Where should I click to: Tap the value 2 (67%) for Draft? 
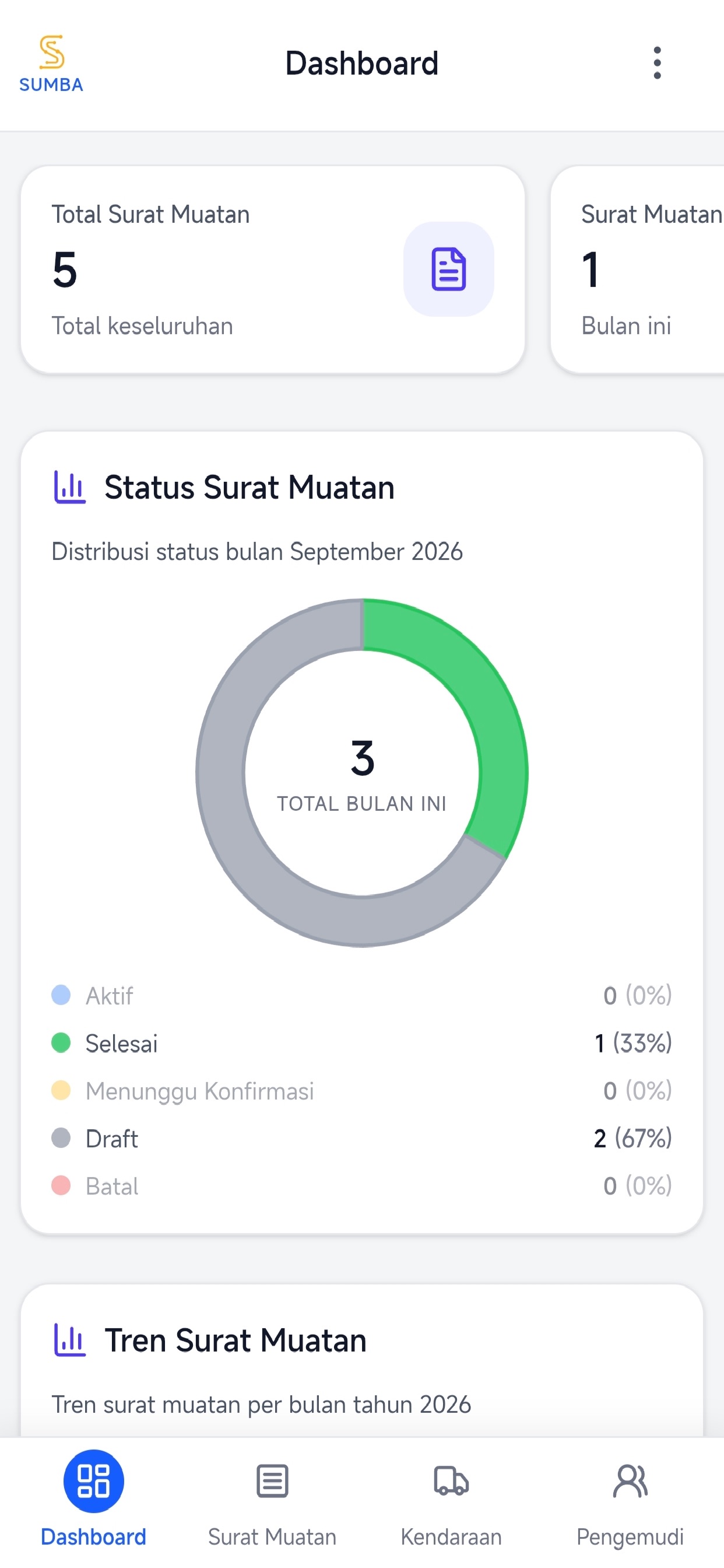click(632, 1138)
